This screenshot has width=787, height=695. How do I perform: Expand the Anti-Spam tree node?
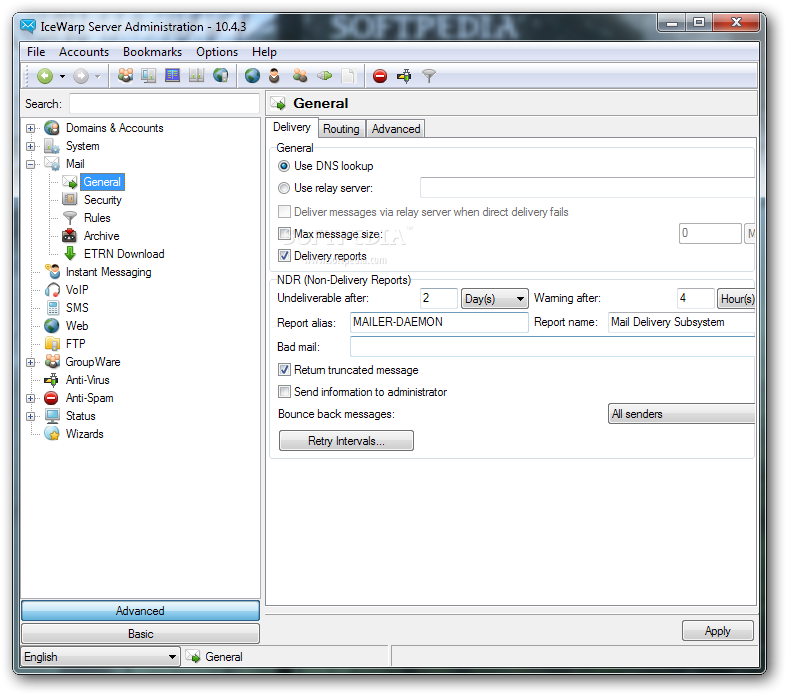[31, 398]
